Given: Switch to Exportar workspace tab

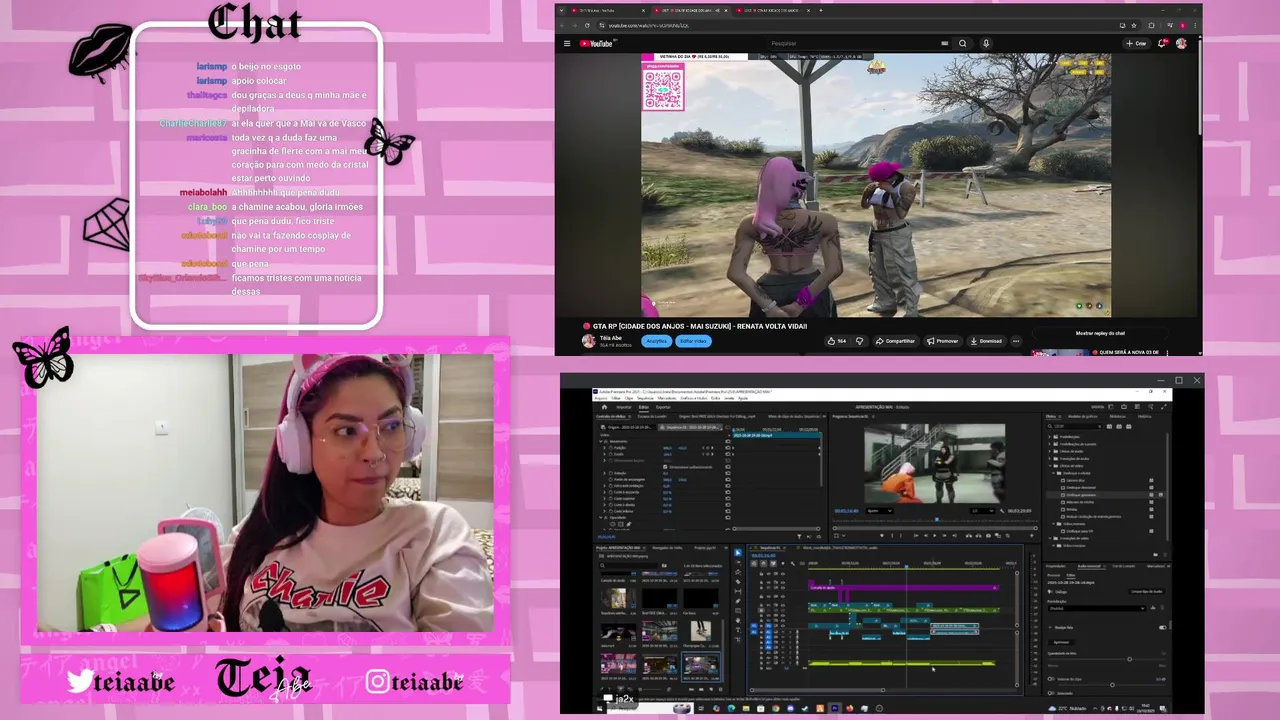Looking at the screenshot, I should [663, 407].
